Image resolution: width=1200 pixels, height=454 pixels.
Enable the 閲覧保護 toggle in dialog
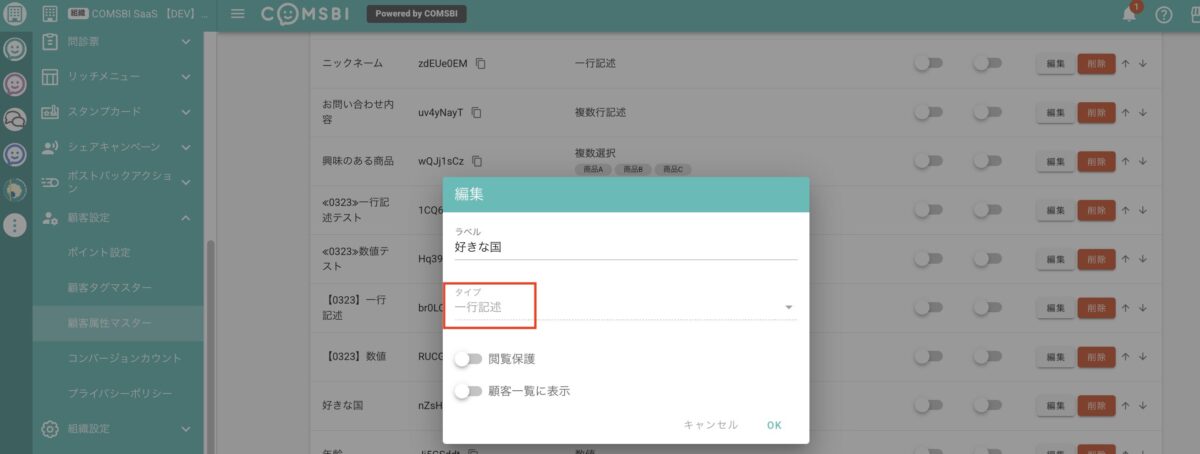tap(467, 359)
